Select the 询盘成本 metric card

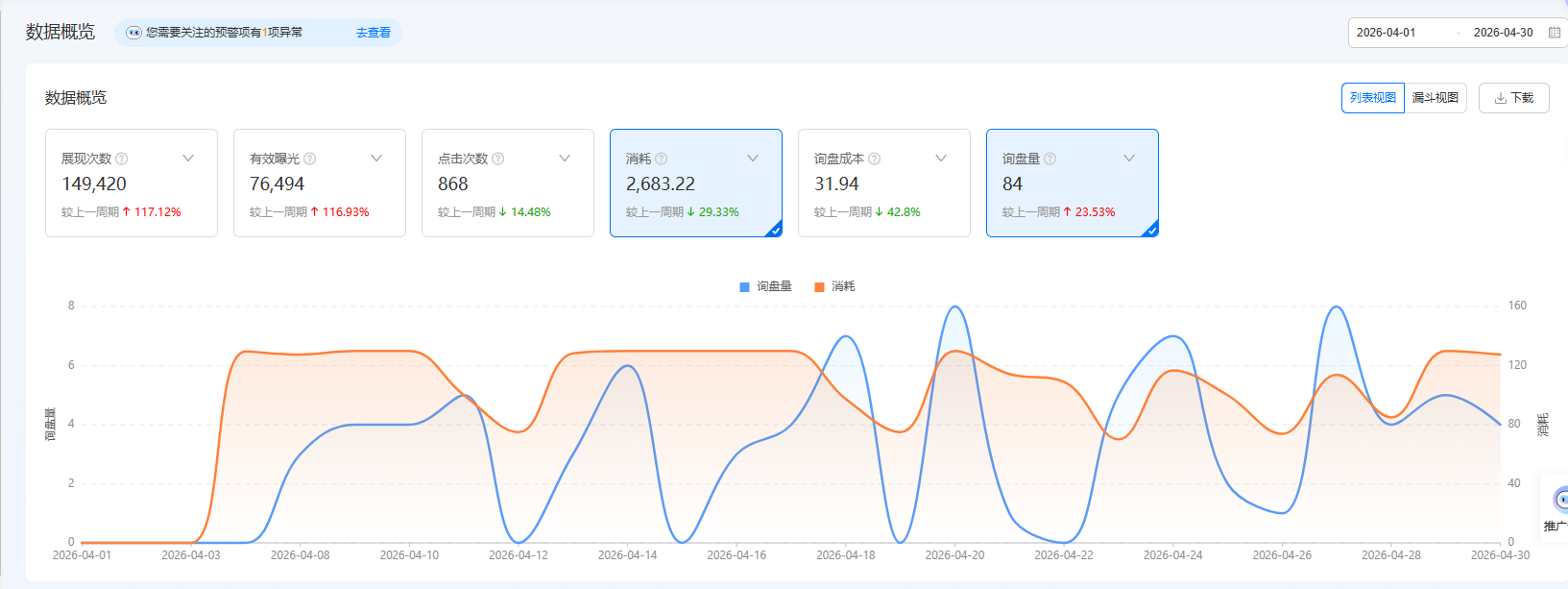coord(884,183)
